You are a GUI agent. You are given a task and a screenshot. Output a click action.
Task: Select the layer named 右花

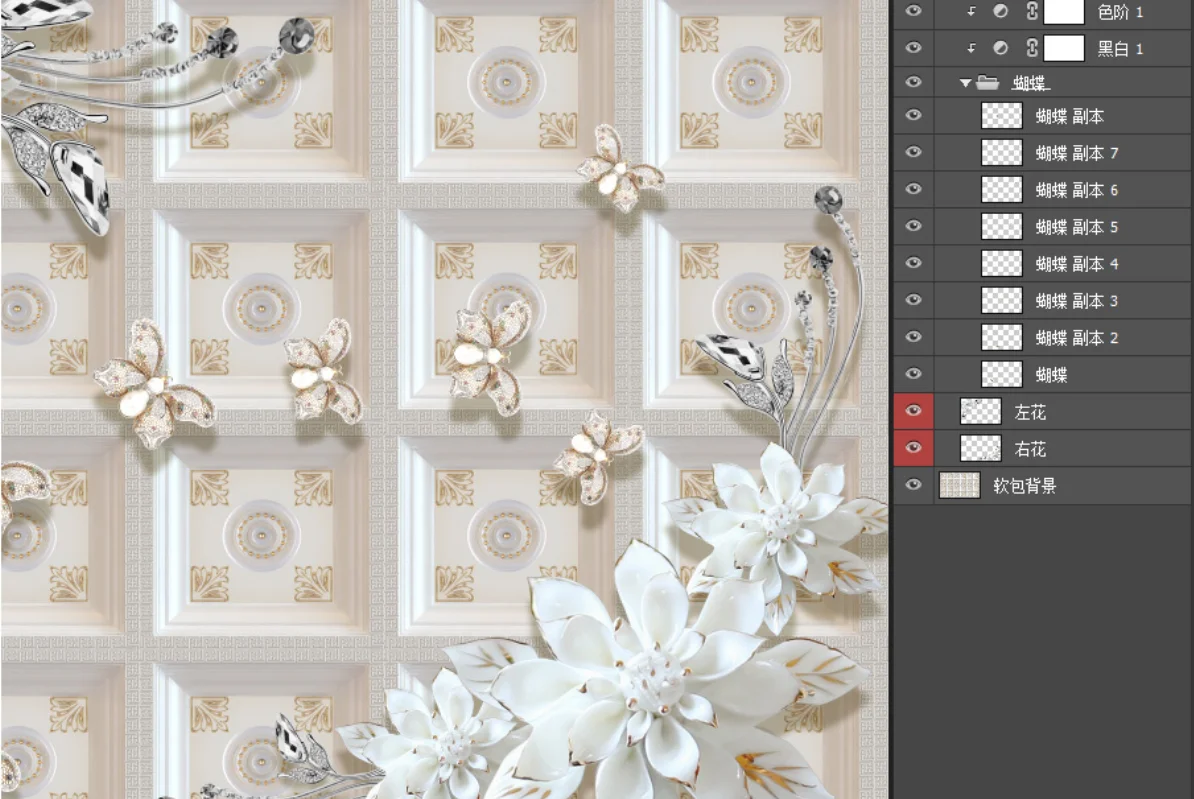pyautogui.click(x=1030, y=449)
